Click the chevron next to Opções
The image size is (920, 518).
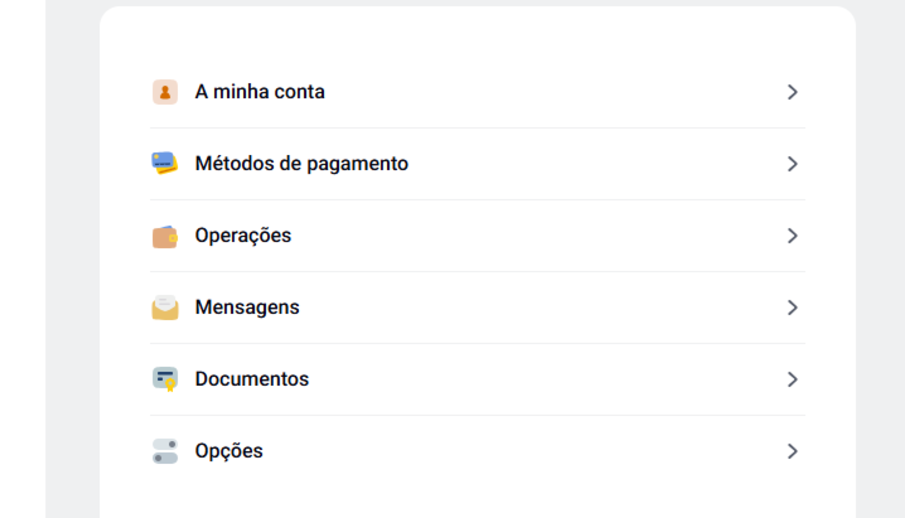792,452
